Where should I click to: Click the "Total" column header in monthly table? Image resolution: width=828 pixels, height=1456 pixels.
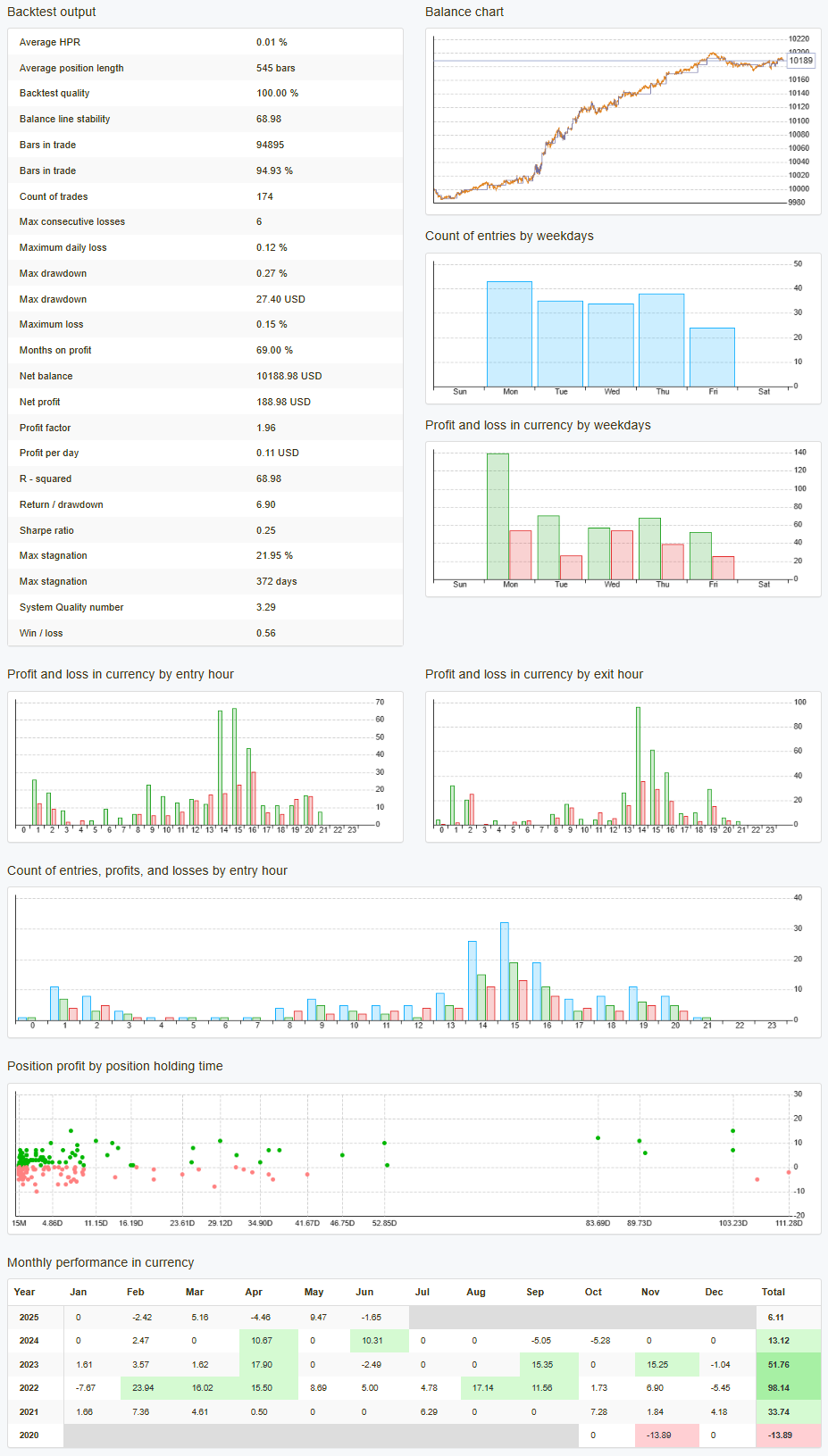tap(774, 1292)
